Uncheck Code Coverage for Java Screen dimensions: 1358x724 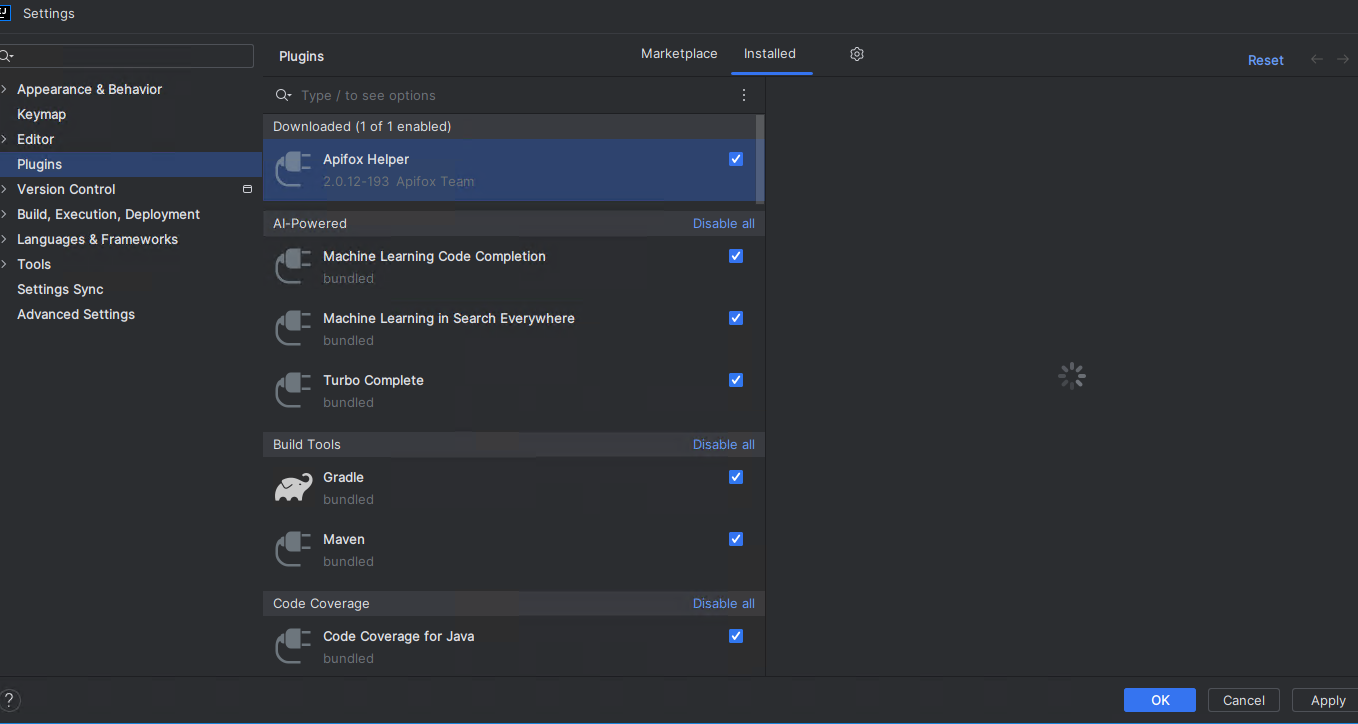point(736,636)
